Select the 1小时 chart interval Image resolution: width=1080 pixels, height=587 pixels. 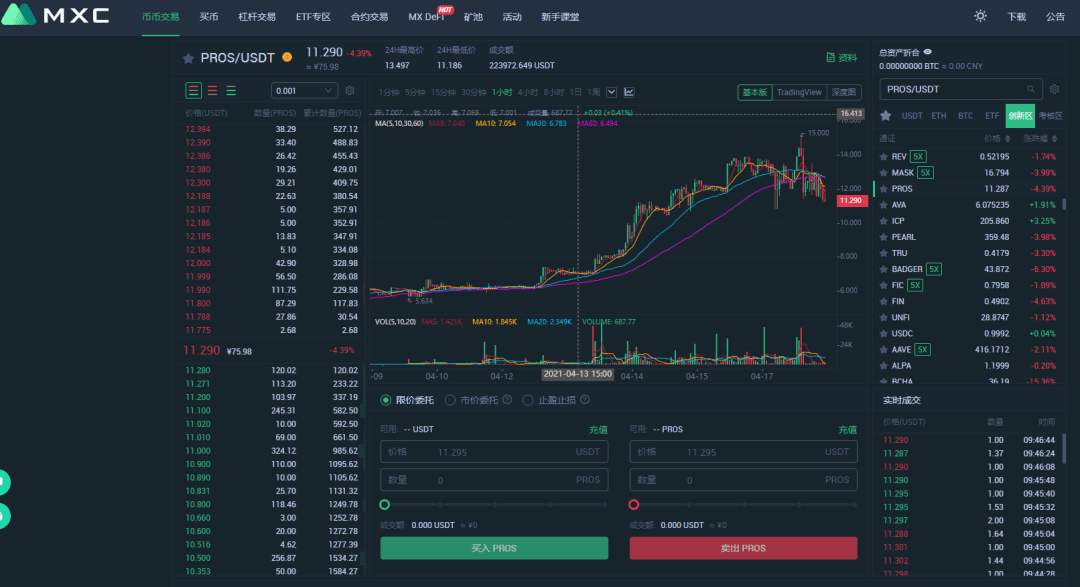(501, 92)
